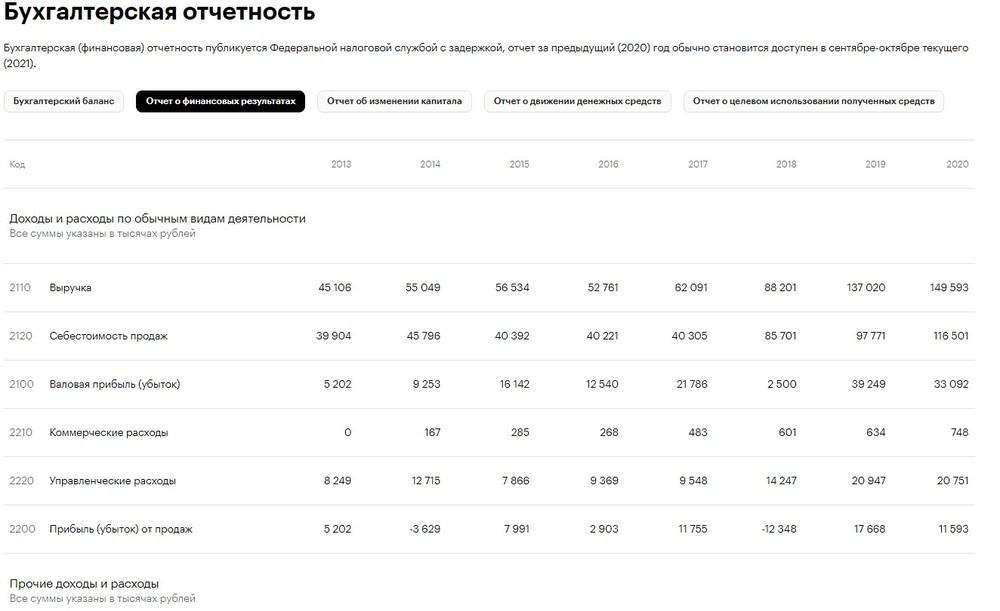Click the Бухгалтерская отчетность heading
The height and width of the screenshot is (611, 1000).
tap(159, 14)
